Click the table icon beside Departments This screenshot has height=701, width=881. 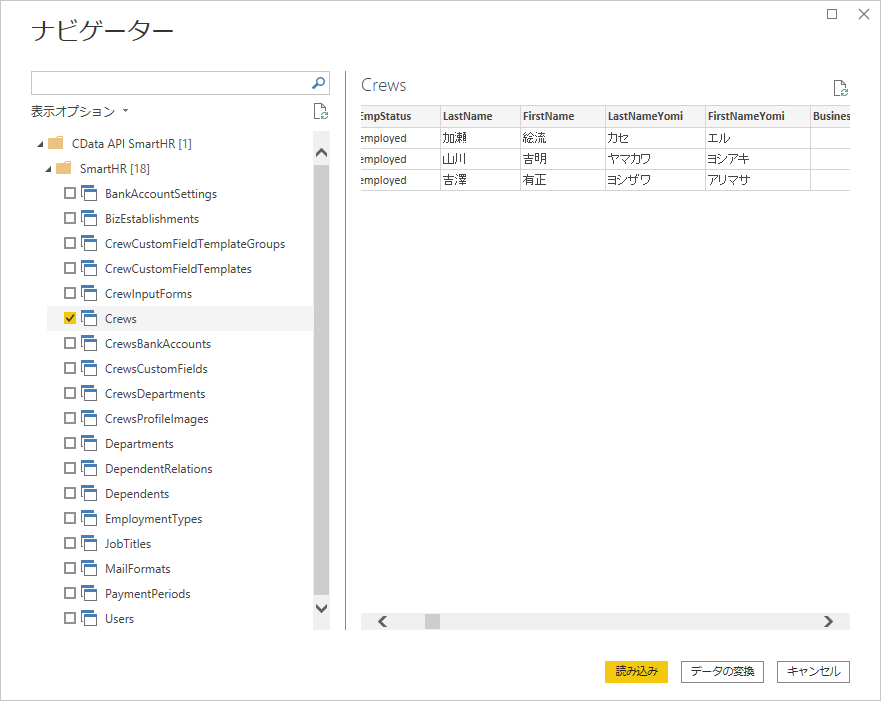89,443
